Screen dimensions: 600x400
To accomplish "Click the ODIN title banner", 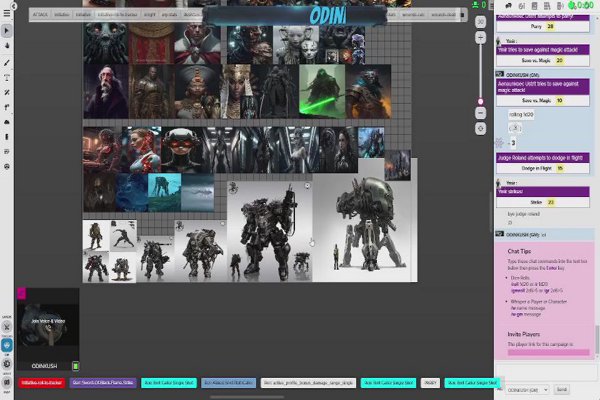I will 295,16.
